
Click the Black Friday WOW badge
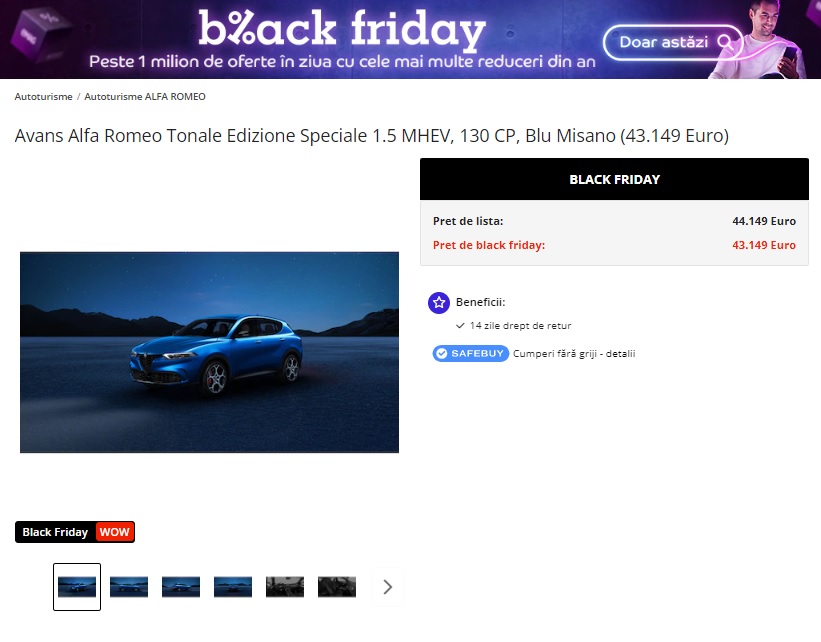click(x=75, y=532)
